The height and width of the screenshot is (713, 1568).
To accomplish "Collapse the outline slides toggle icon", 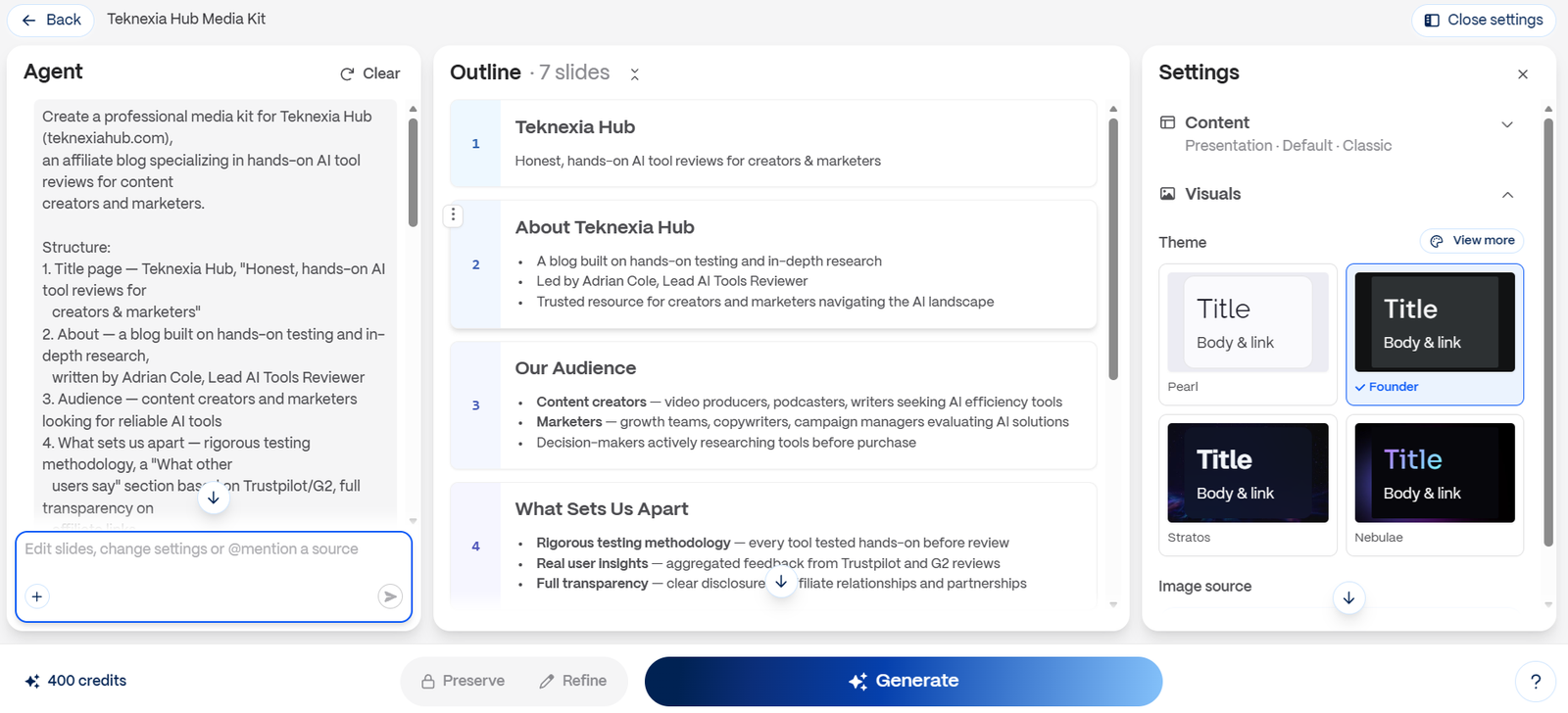I will click(x=634, y=74).
